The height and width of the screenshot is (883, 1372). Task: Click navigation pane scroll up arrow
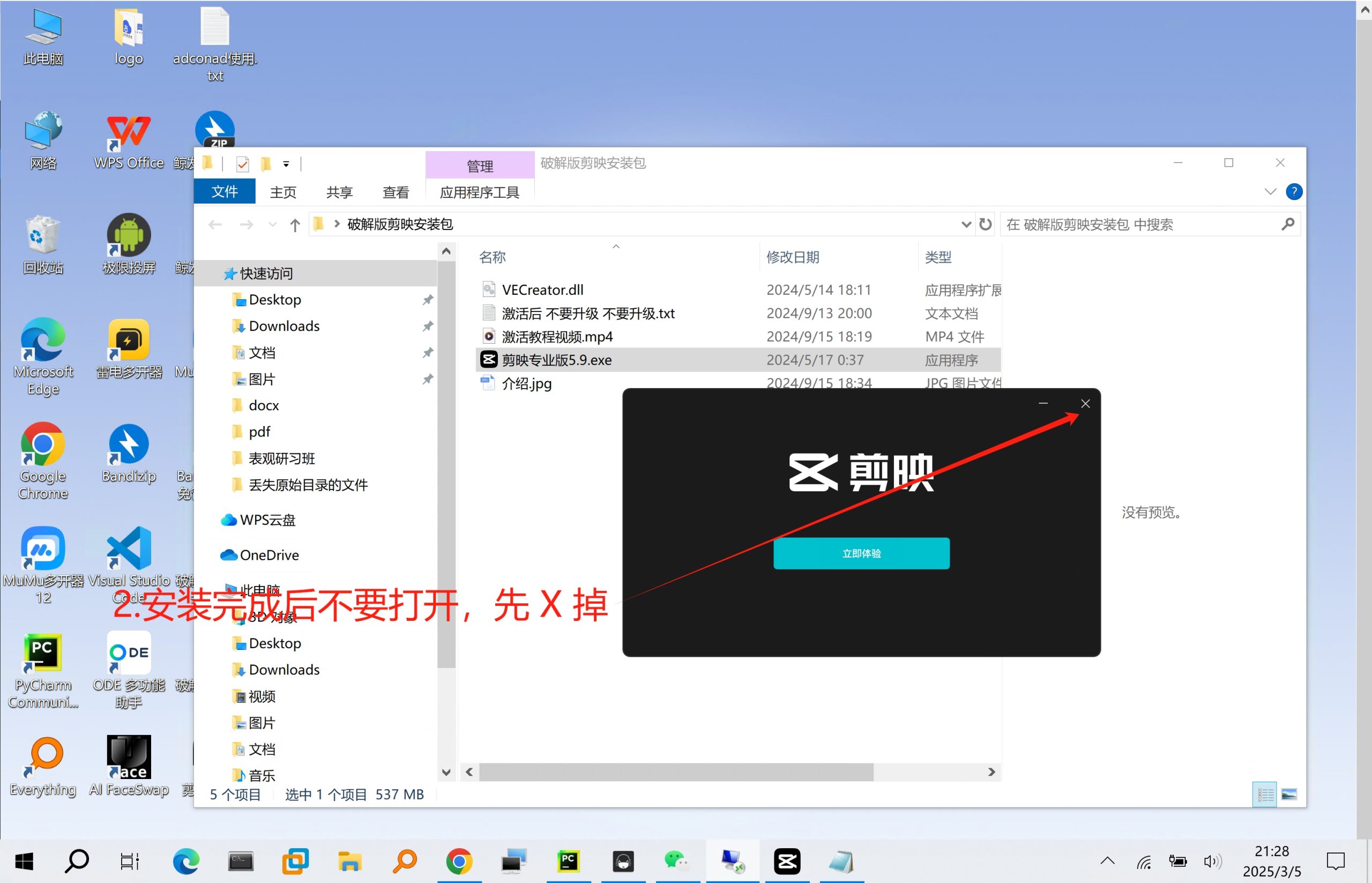tap(446, 251)
